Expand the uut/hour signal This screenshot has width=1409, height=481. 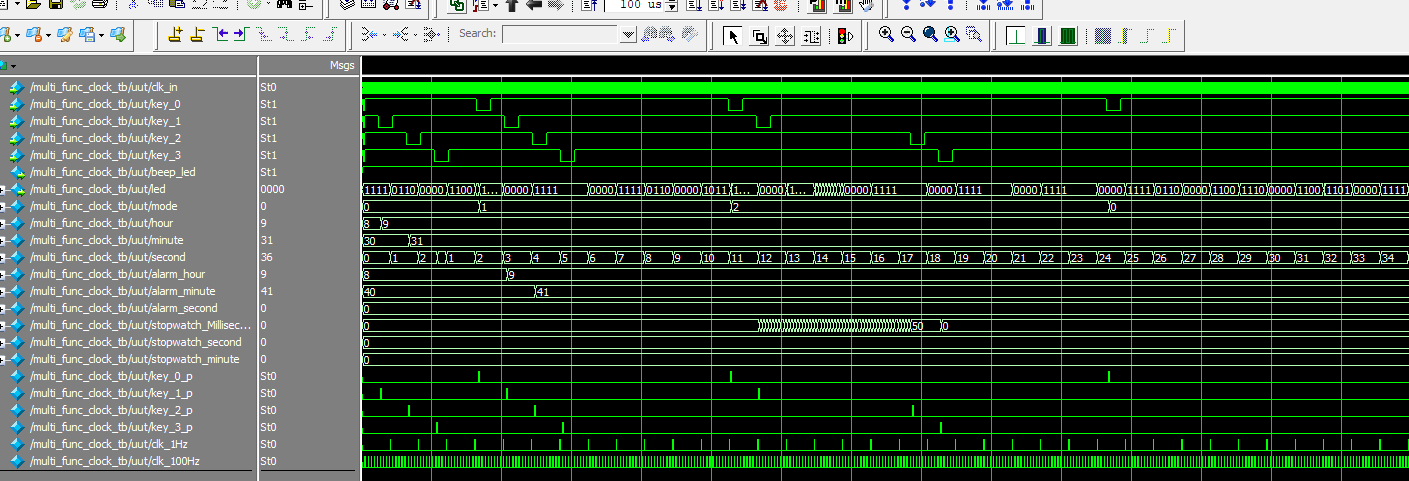[3, 223]
